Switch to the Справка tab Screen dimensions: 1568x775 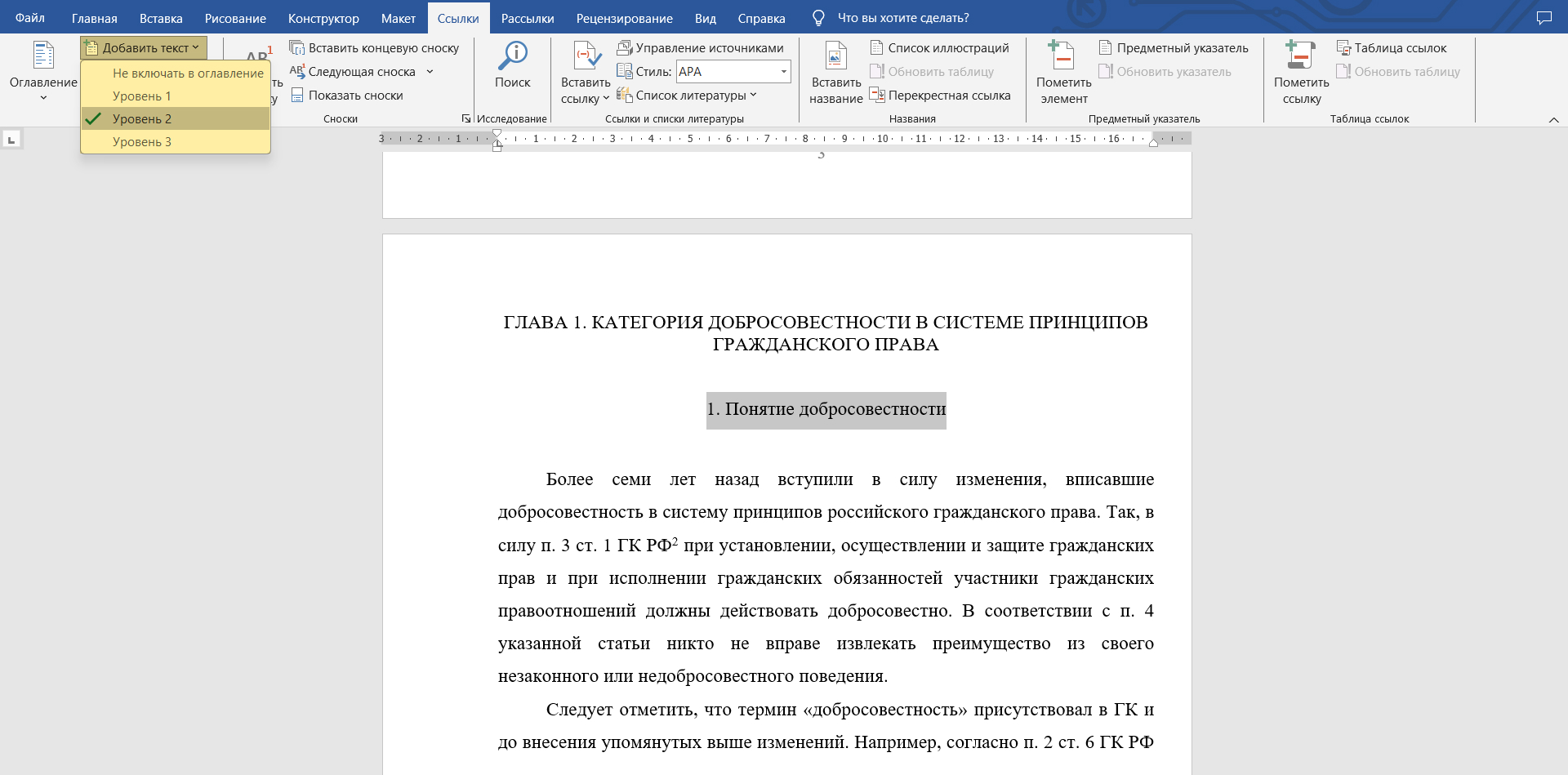tap(761, 18)
